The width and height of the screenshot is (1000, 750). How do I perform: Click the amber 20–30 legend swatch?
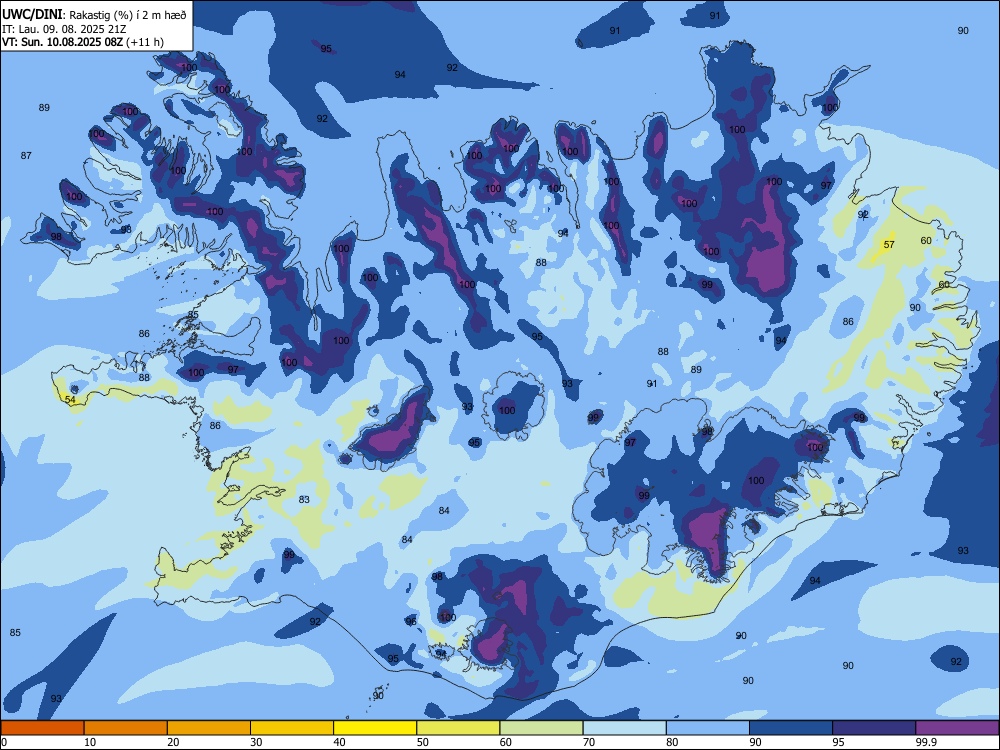click(209, 728)
